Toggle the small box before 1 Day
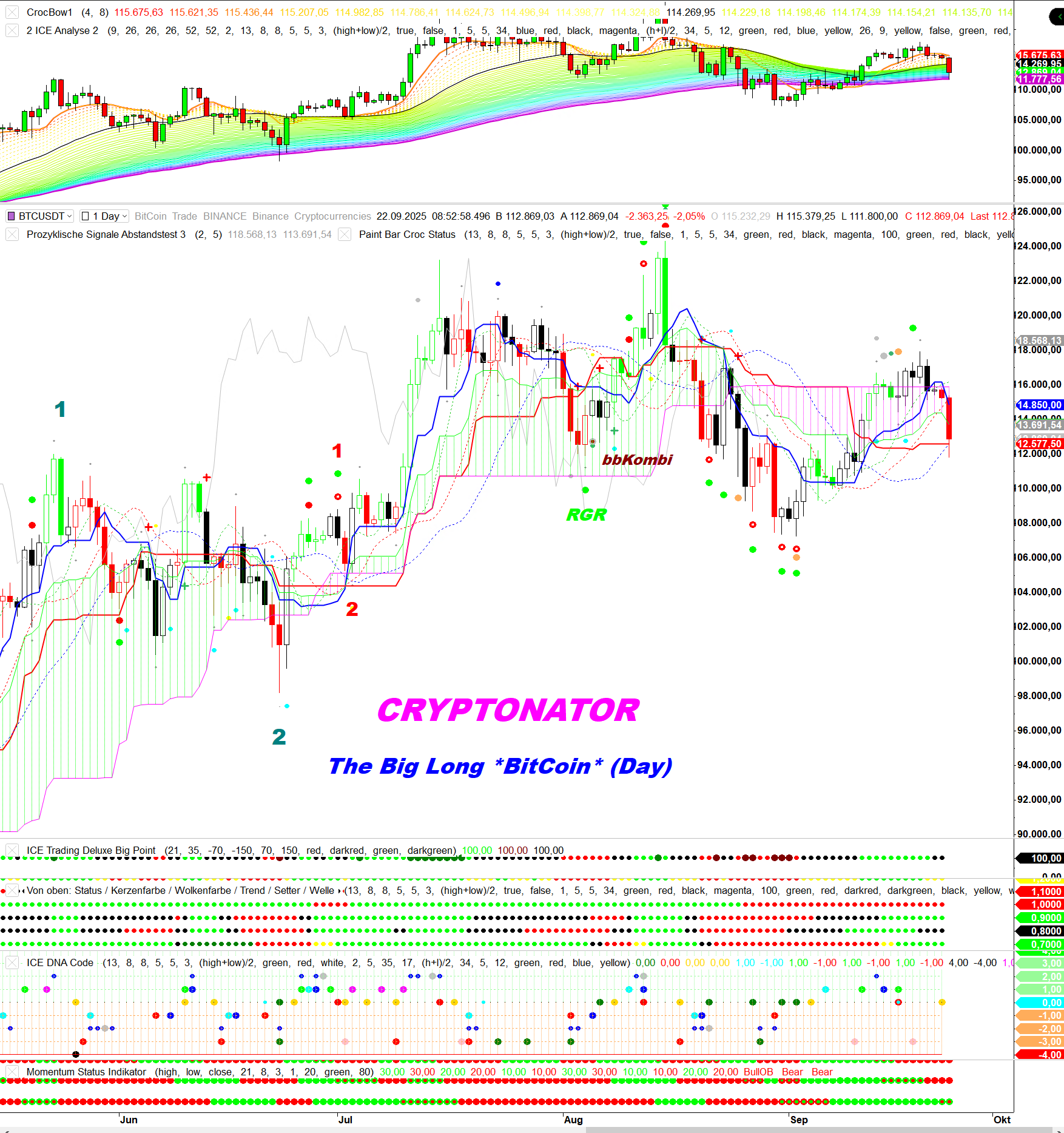 tap(86, 216)
